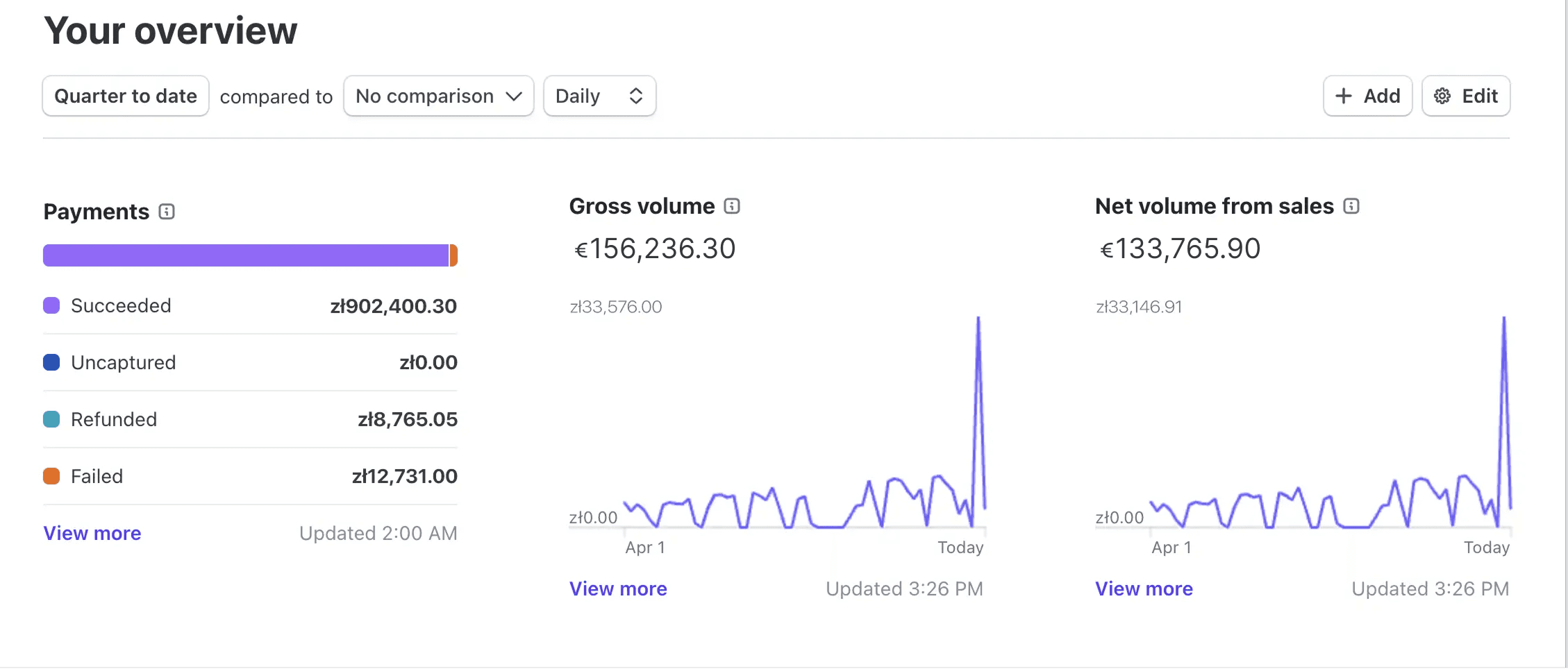
Task: Select the orange Failed legend swatch
Action: point(51,476)
